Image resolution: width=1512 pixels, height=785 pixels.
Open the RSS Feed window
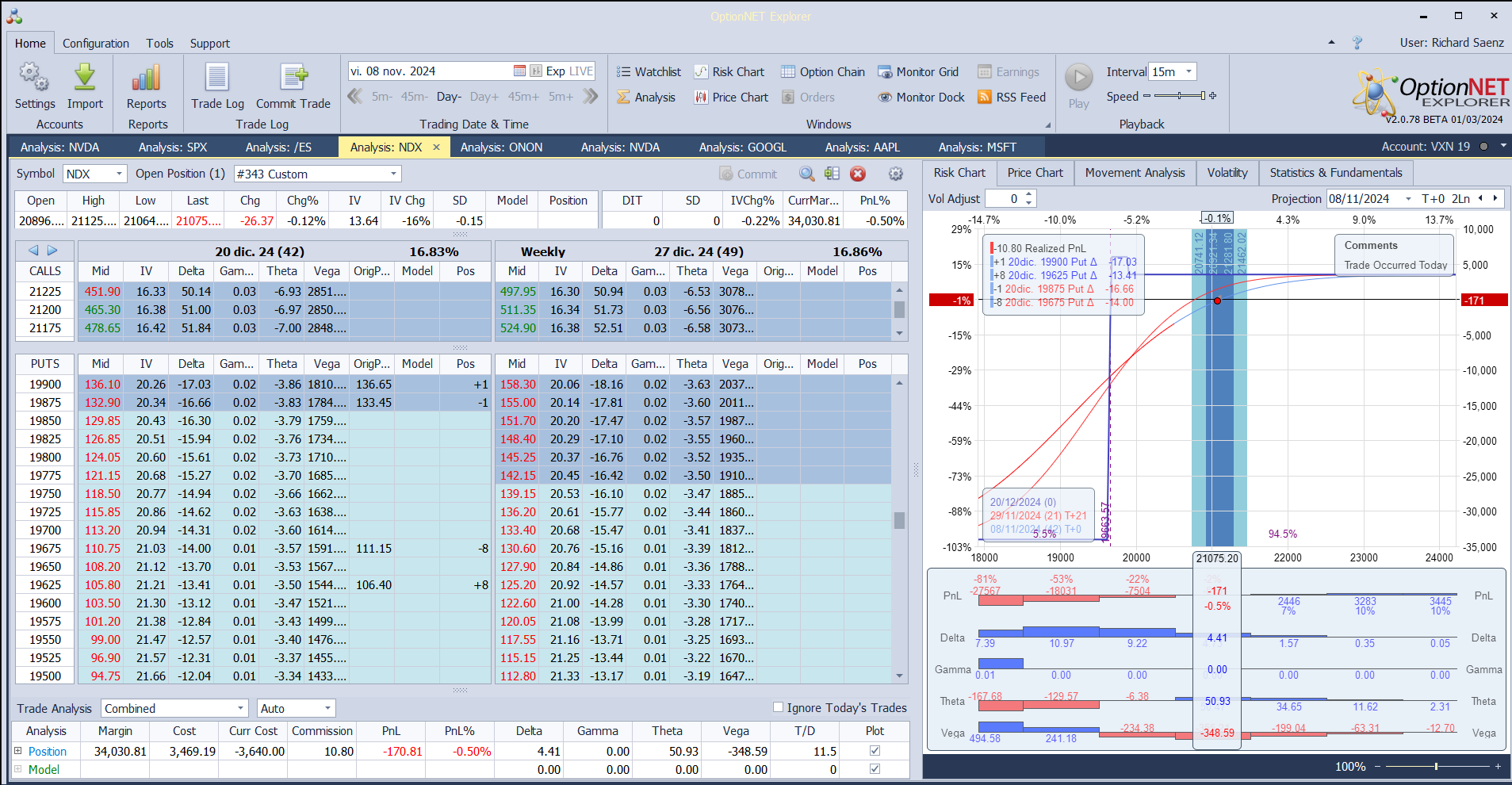[1012, 97]
